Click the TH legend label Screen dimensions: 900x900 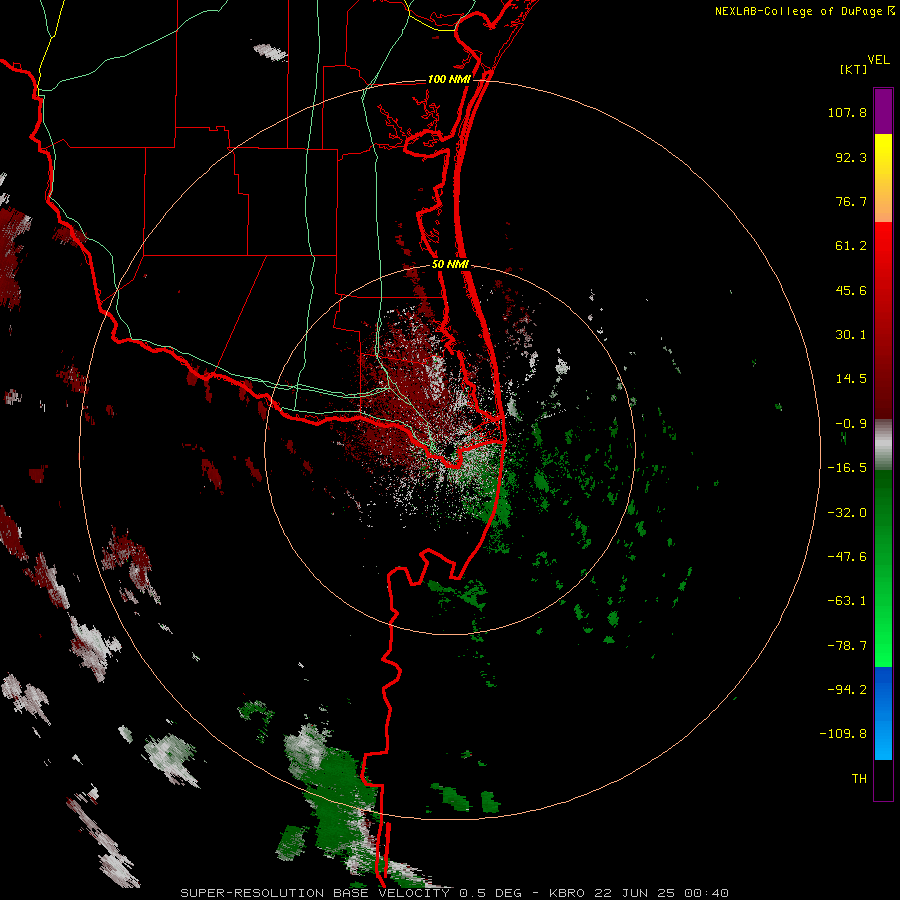(x=859, y=779)
